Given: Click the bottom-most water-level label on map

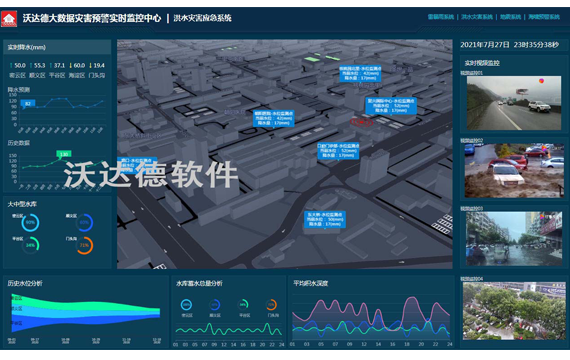Looking at the screenshot, I should click(325, 219).
